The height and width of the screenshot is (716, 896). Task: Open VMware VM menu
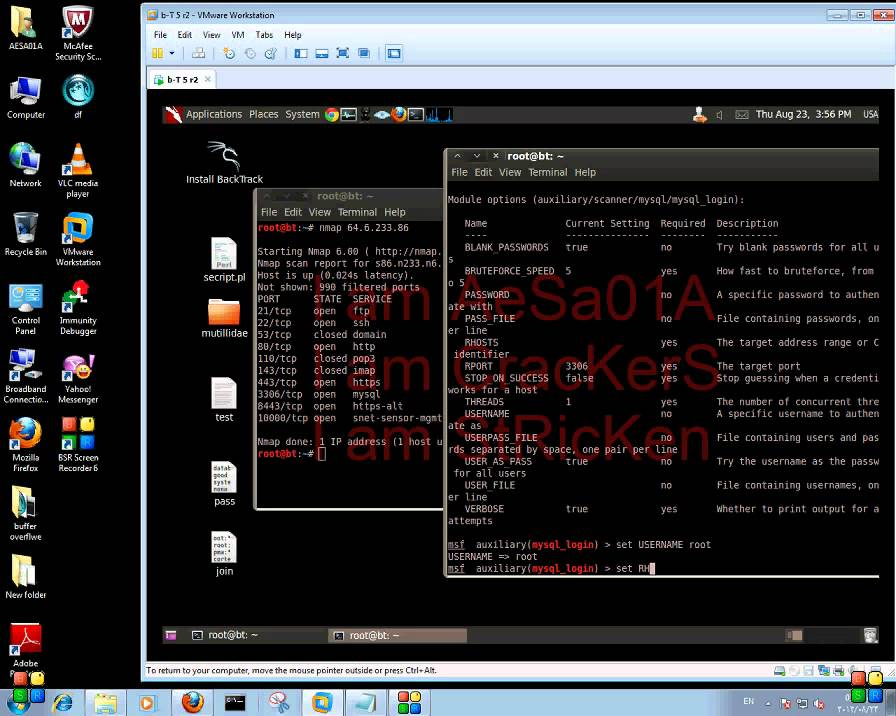(x=238, y=35)
